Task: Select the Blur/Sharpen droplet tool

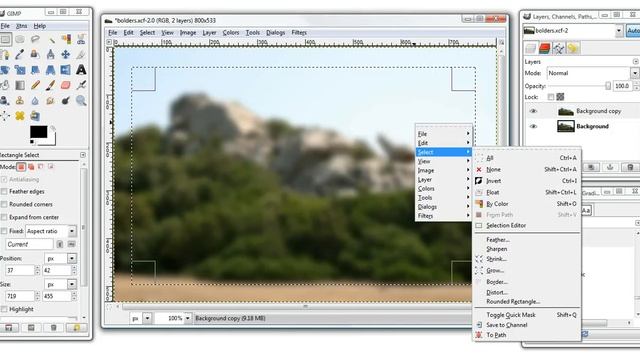Action: click(x=35, y=100)
